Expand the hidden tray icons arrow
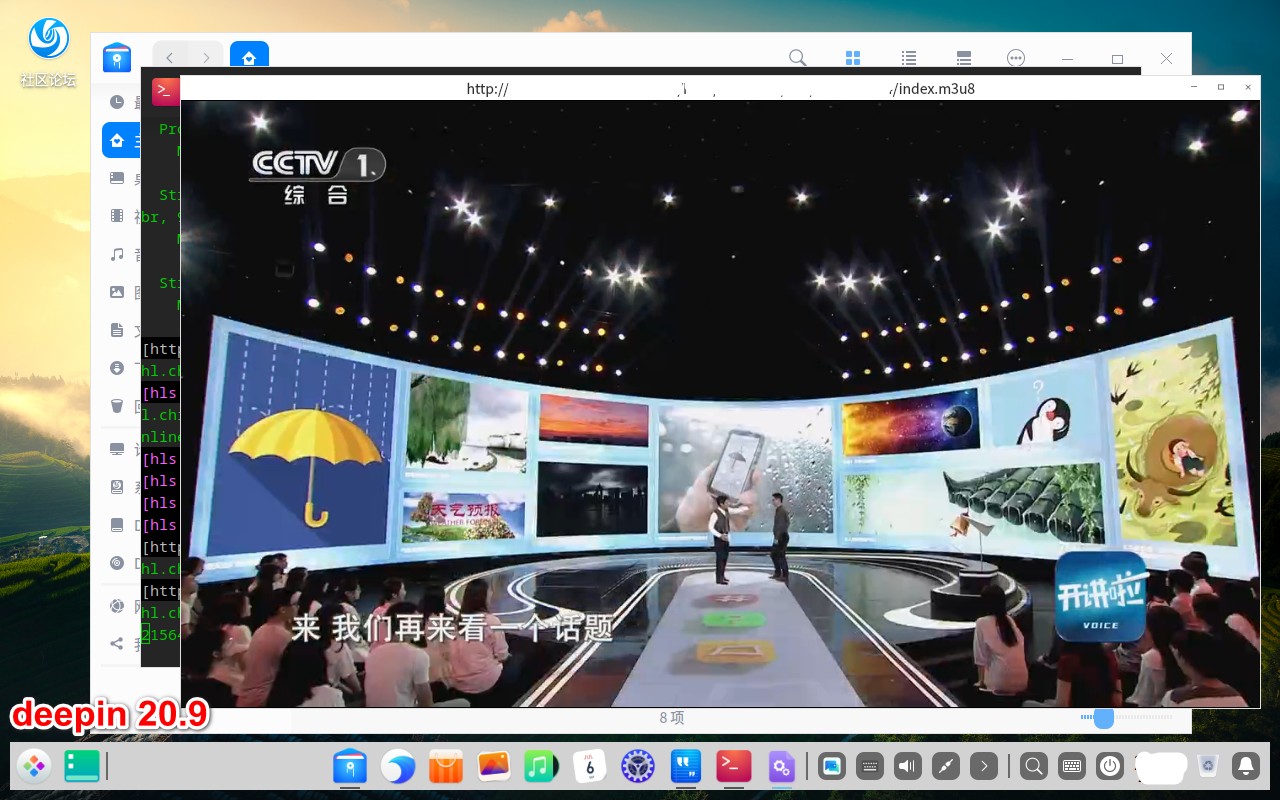Viewport: 1280px width, 800px height. tap(984, 767)
